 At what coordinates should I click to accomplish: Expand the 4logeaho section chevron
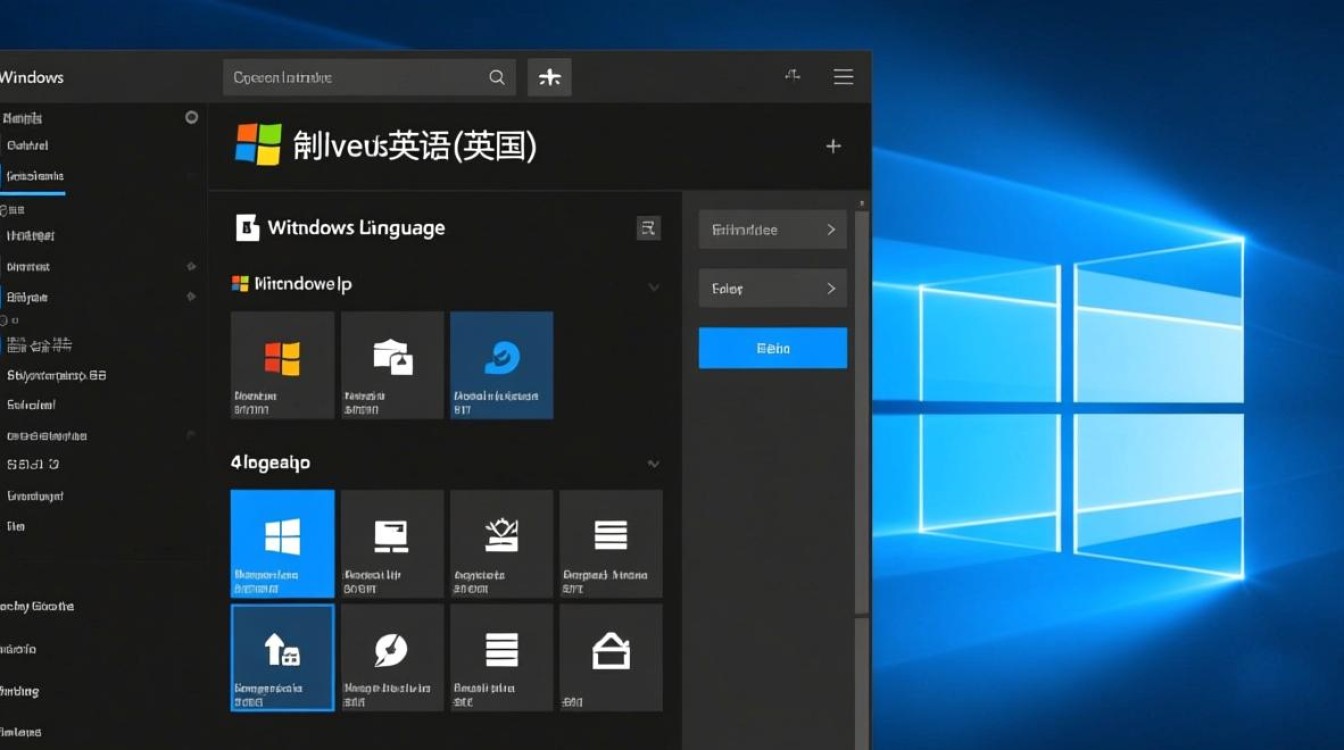tap(654, 464)
